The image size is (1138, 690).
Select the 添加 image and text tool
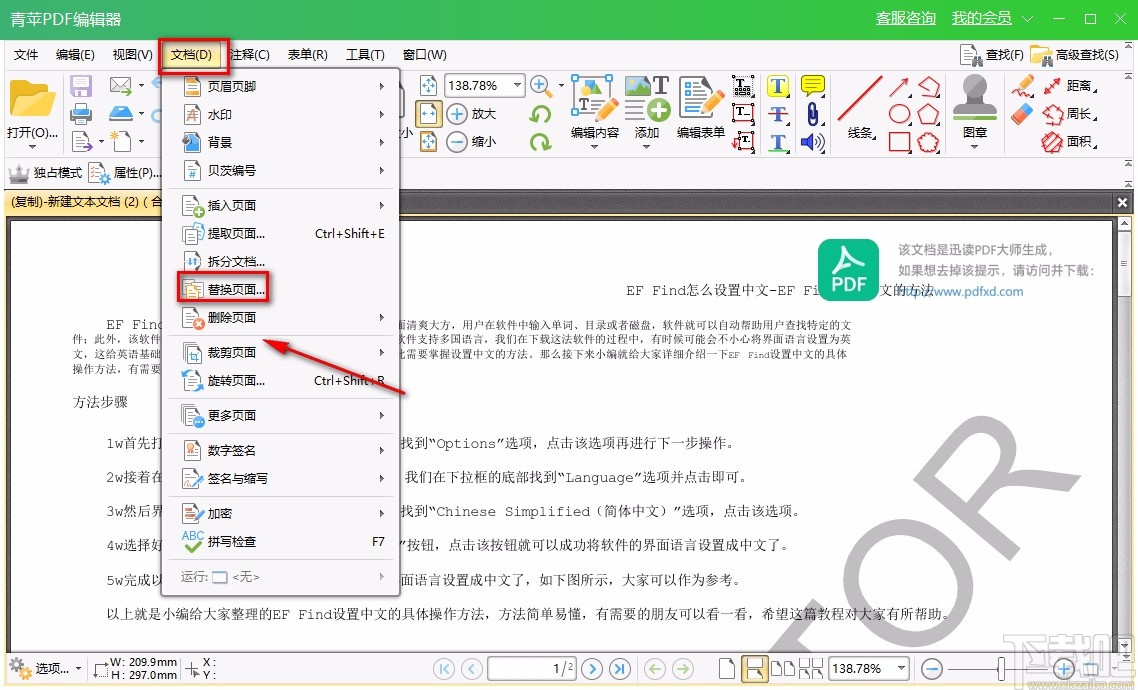click(647, 107)
